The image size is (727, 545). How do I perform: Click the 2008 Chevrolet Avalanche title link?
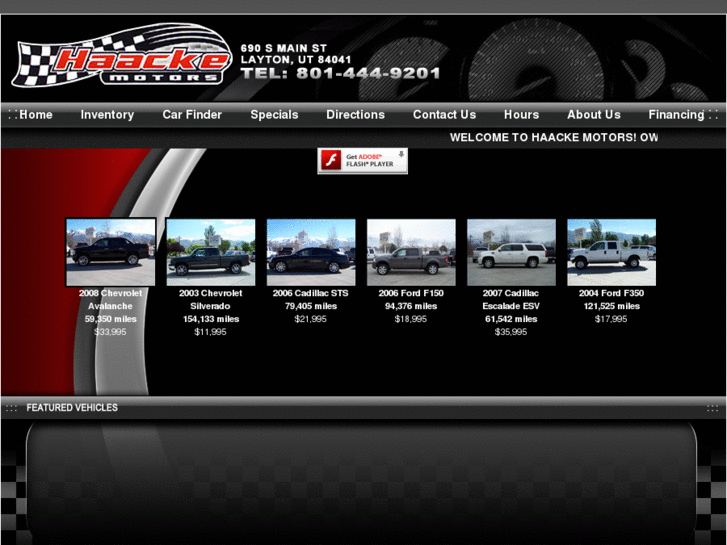tap(110, 300)
